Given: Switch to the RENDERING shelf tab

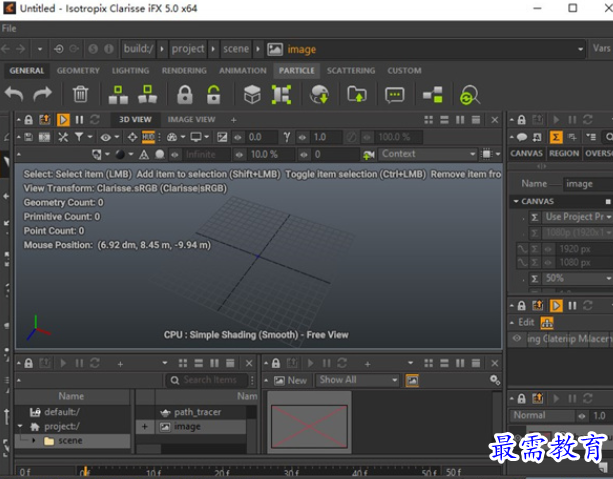Looking at the screenshot, I should (184, 71).
